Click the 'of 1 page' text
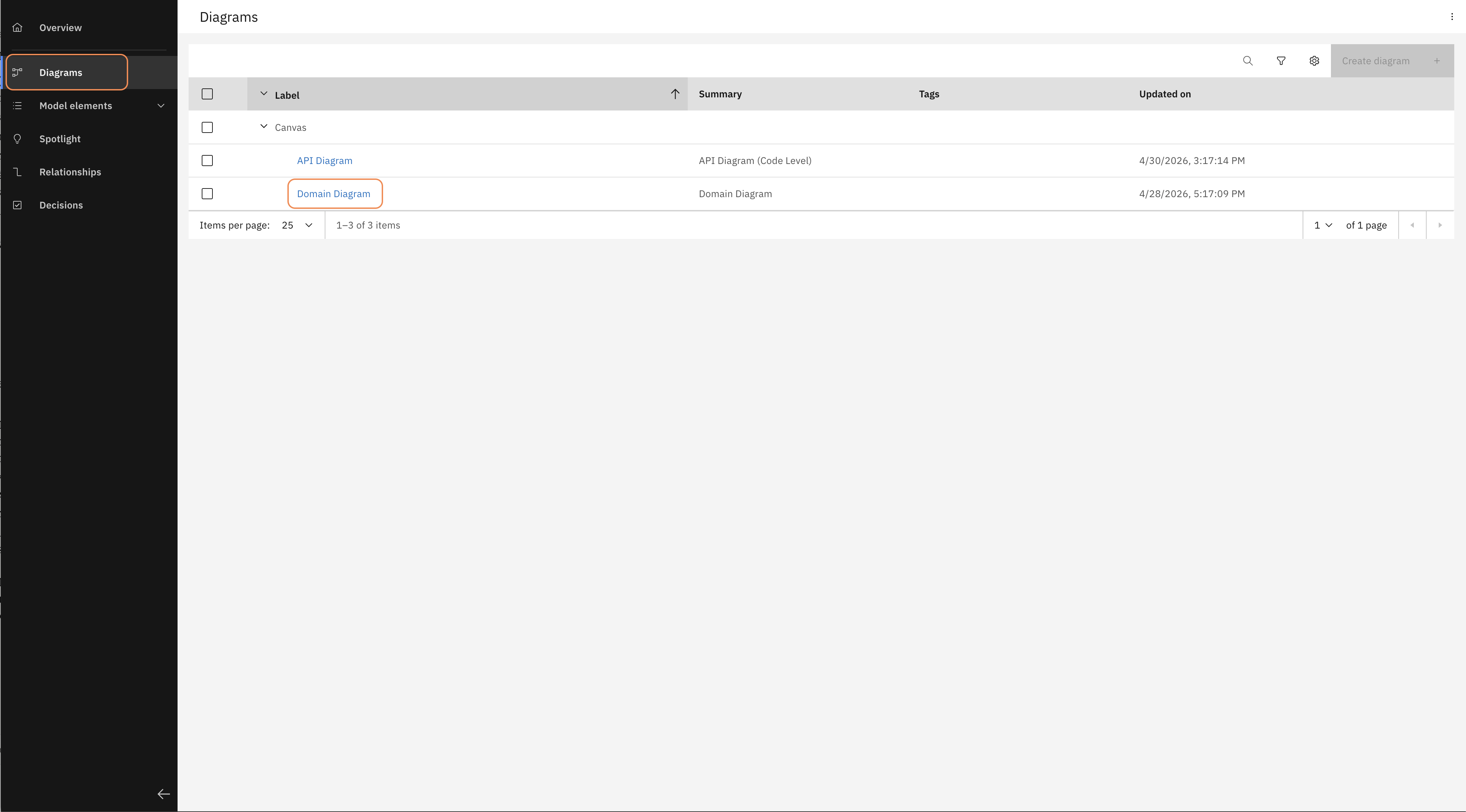The height and width of the screenshot is (812, 1466). (1366, 225)
